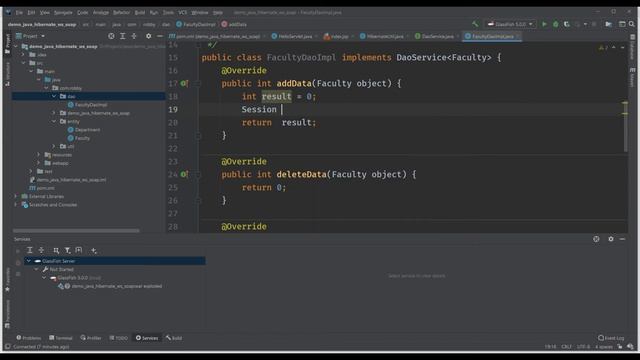Run GlassFish with the green play icon
The height and width of the screenshot is (360, 640).
544,24
